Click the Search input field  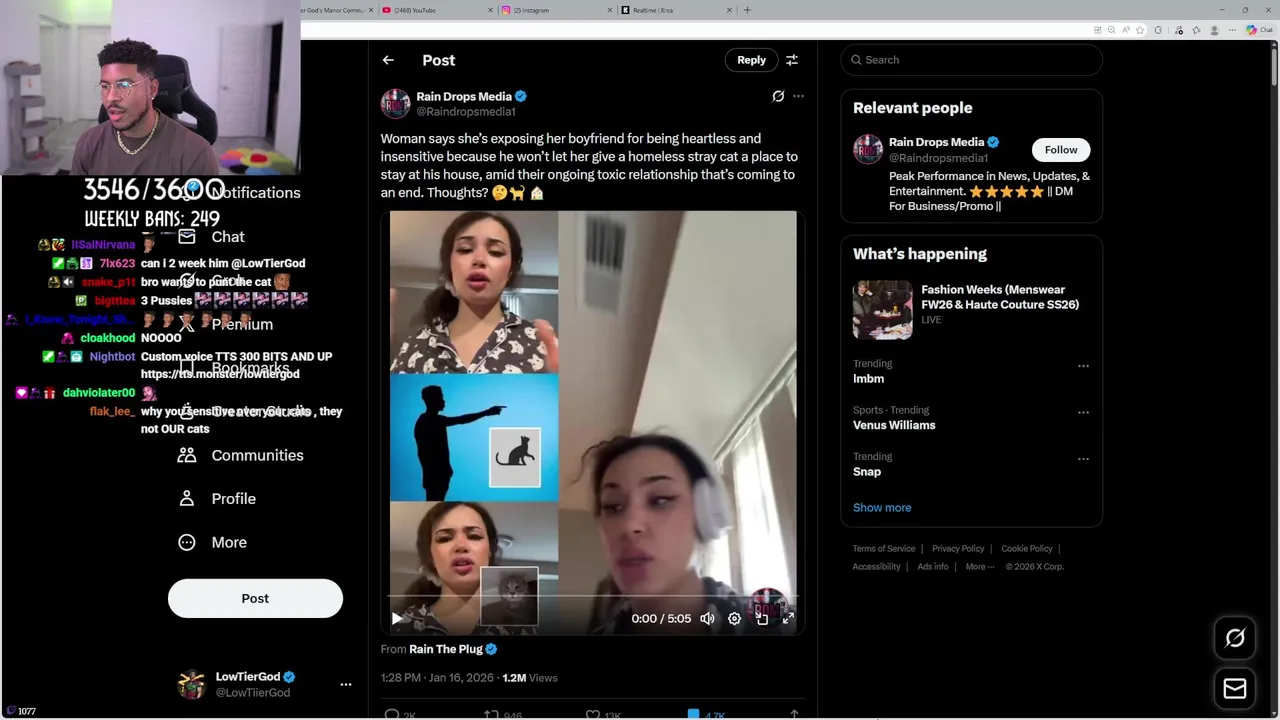(x=971, y=60)
